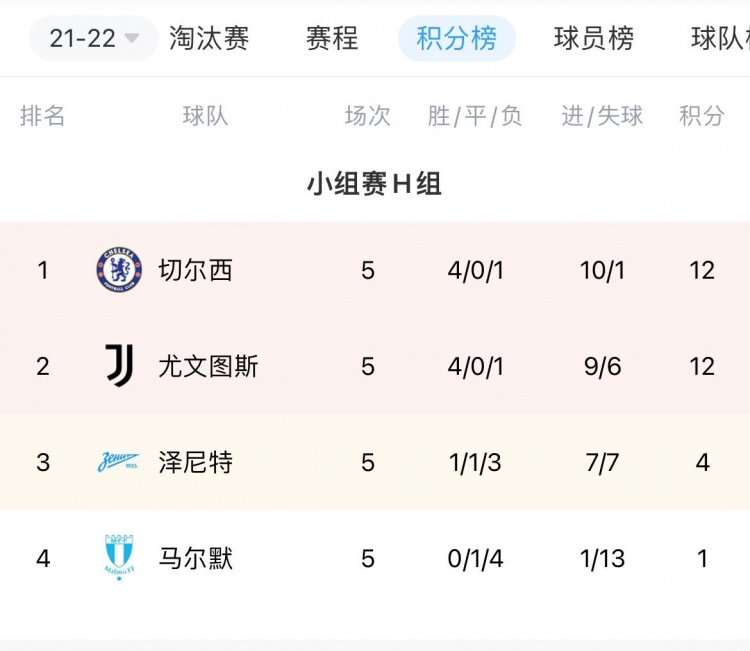750x651 pixels.
Task: Click the 进/失球 column header
Action: 602,116
